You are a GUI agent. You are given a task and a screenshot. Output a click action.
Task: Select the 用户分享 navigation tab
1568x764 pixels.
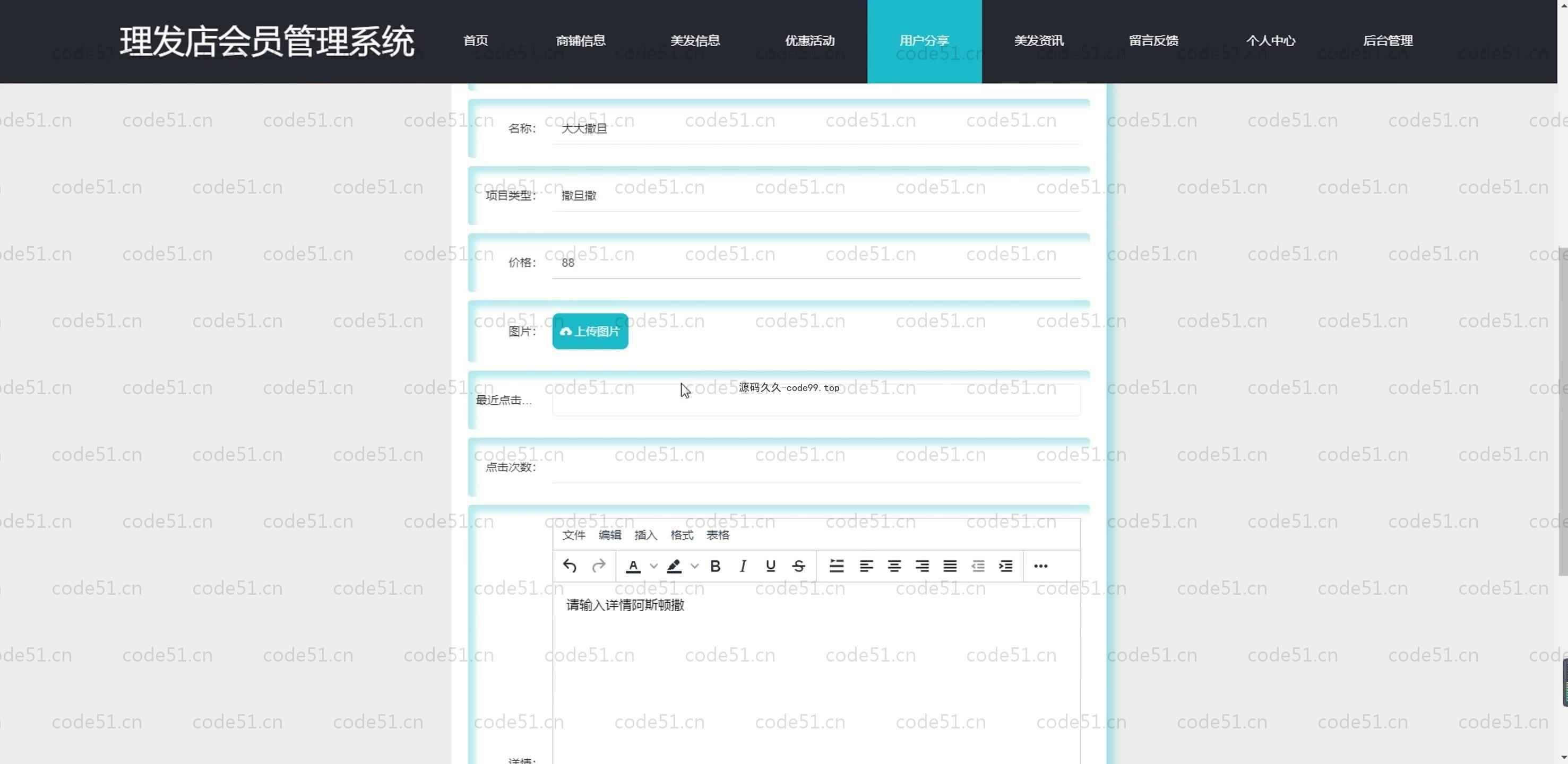tap(925, 41)
